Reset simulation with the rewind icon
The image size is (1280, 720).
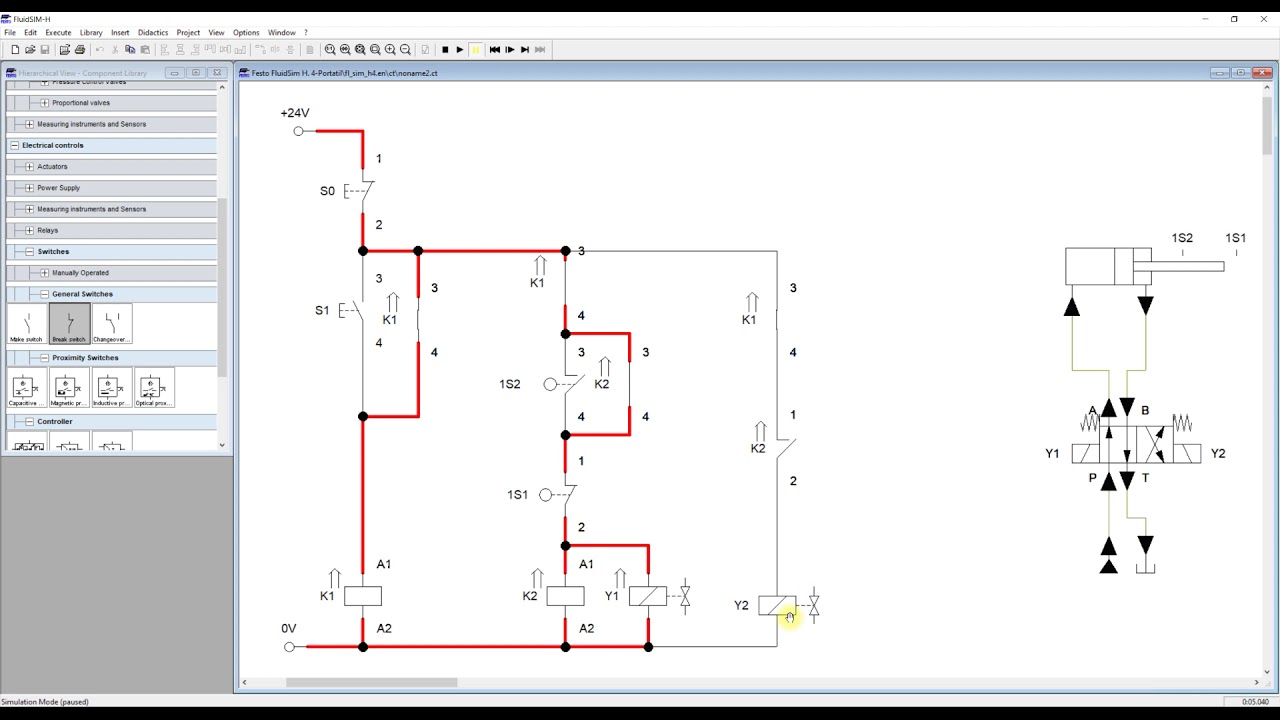tap(495, 50)
